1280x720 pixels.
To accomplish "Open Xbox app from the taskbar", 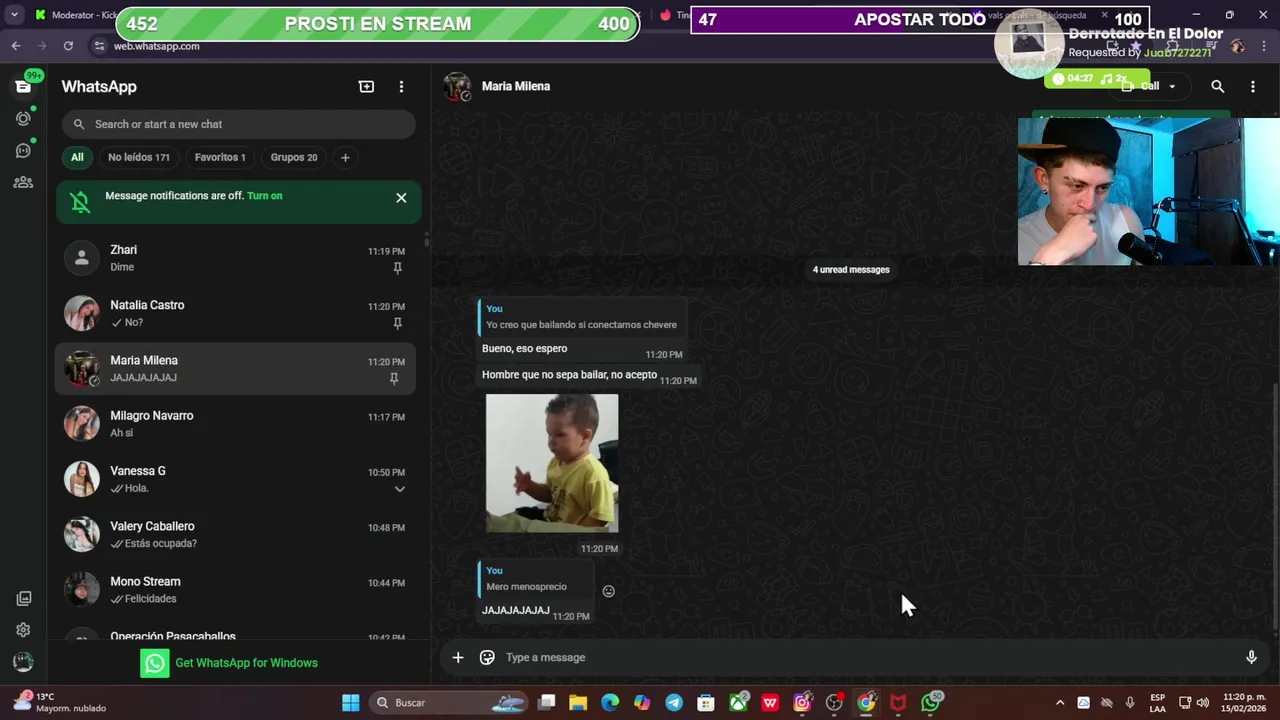I will [738, 703].
